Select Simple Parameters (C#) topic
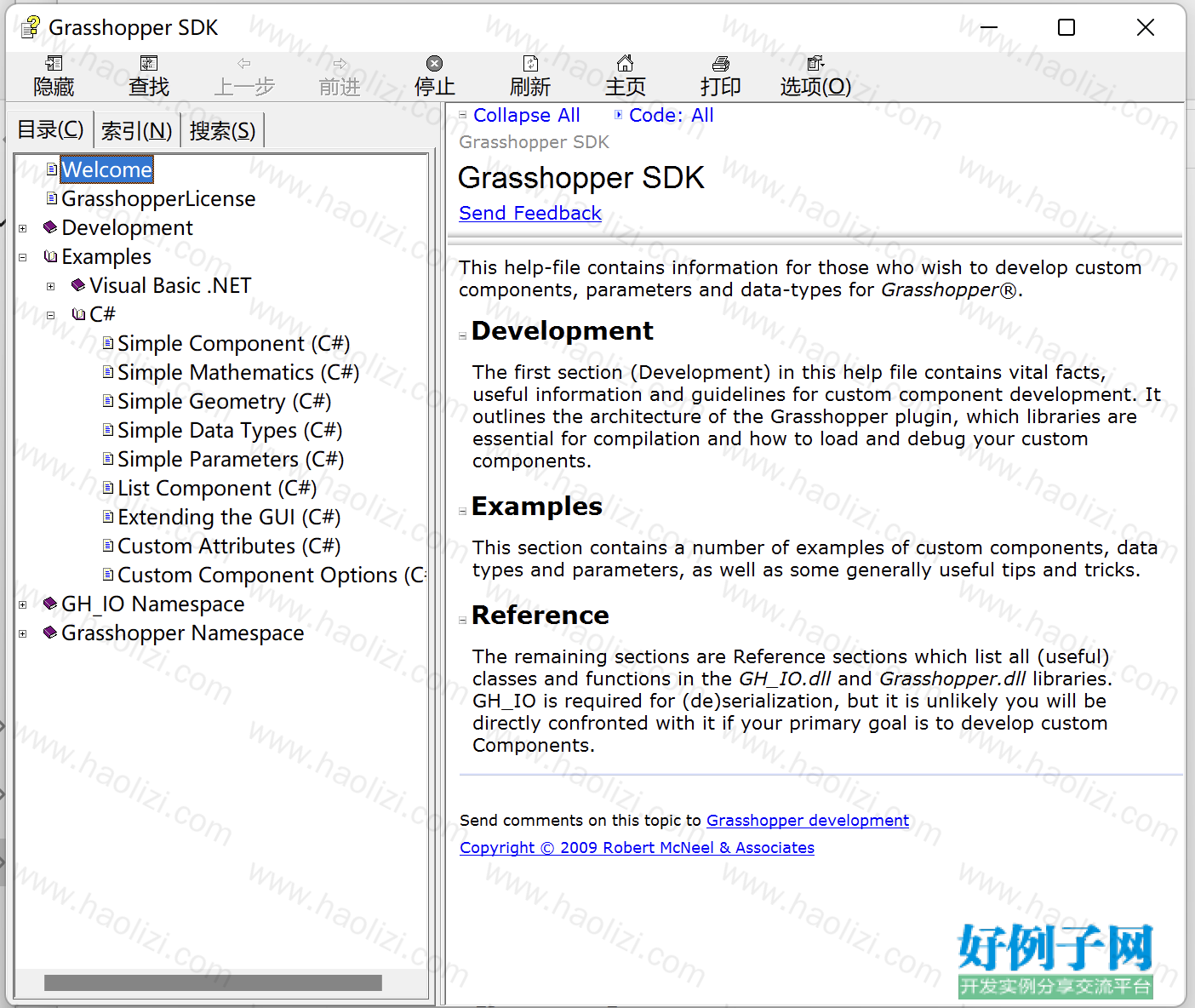Viewport: 1195px width, 1008px height. (231, 459)
